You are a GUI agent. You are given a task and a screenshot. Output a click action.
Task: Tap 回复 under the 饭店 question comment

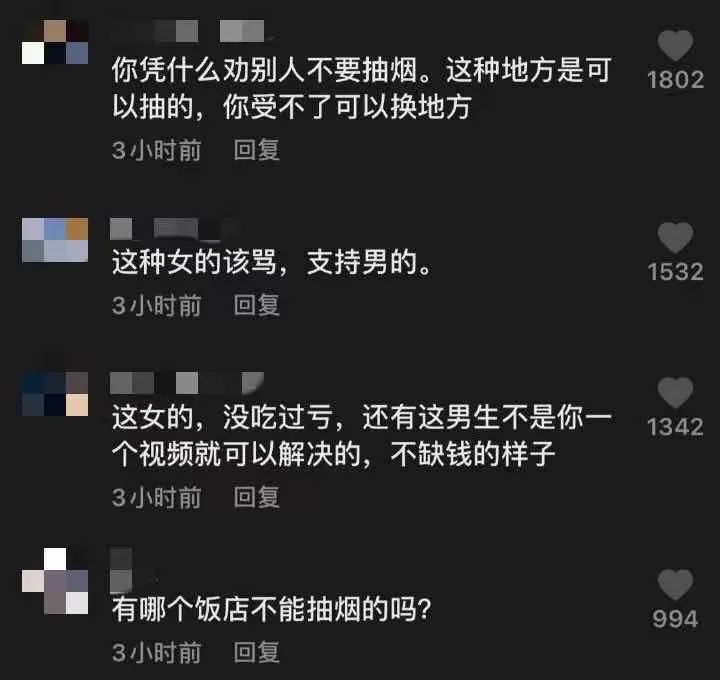256,652
